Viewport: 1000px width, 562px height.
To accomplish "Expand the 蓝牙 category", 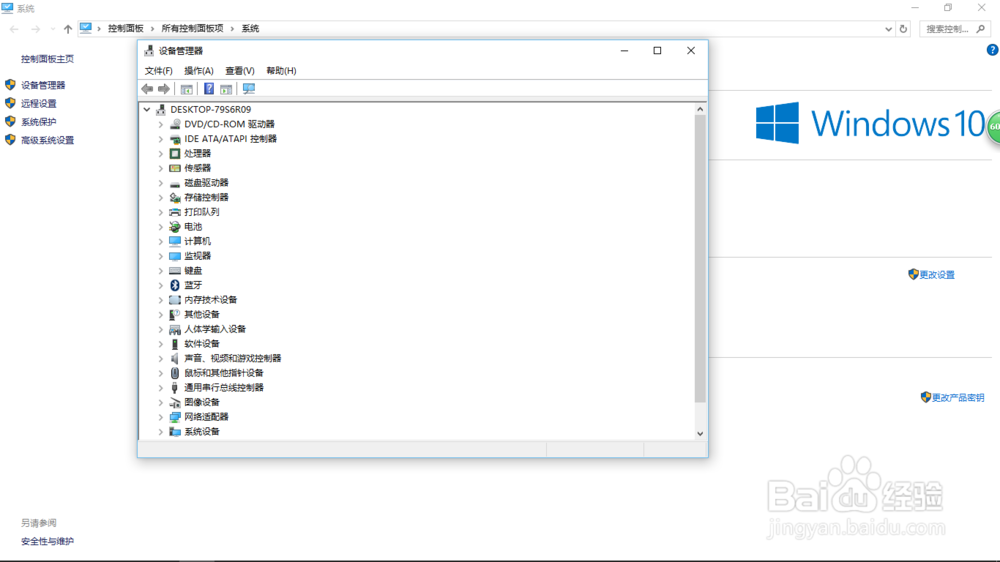I will pyautogui.click(x=161, y=285).
